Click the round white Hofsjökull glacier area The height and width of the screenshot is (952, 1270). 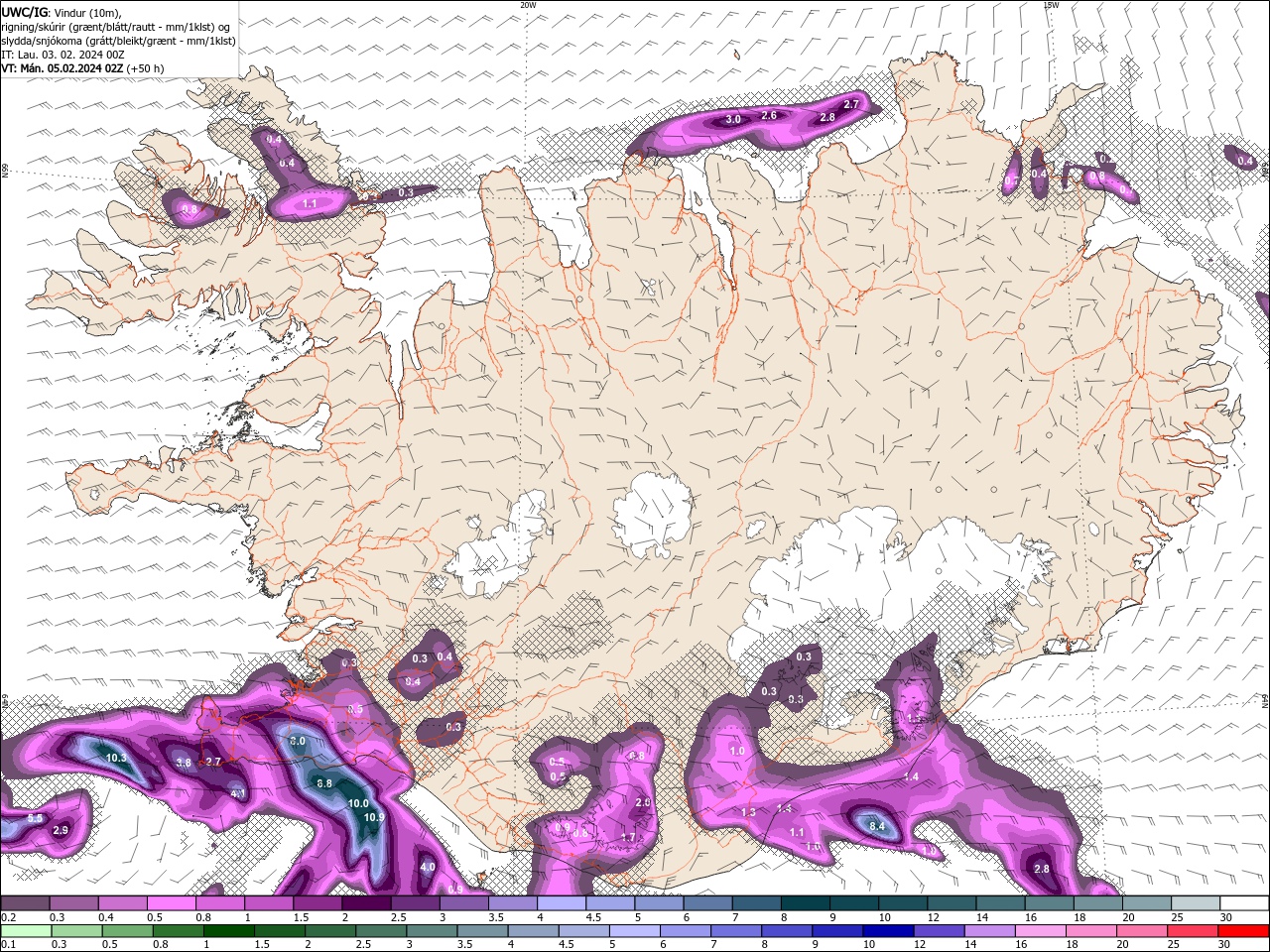click(x=652, y=514)
